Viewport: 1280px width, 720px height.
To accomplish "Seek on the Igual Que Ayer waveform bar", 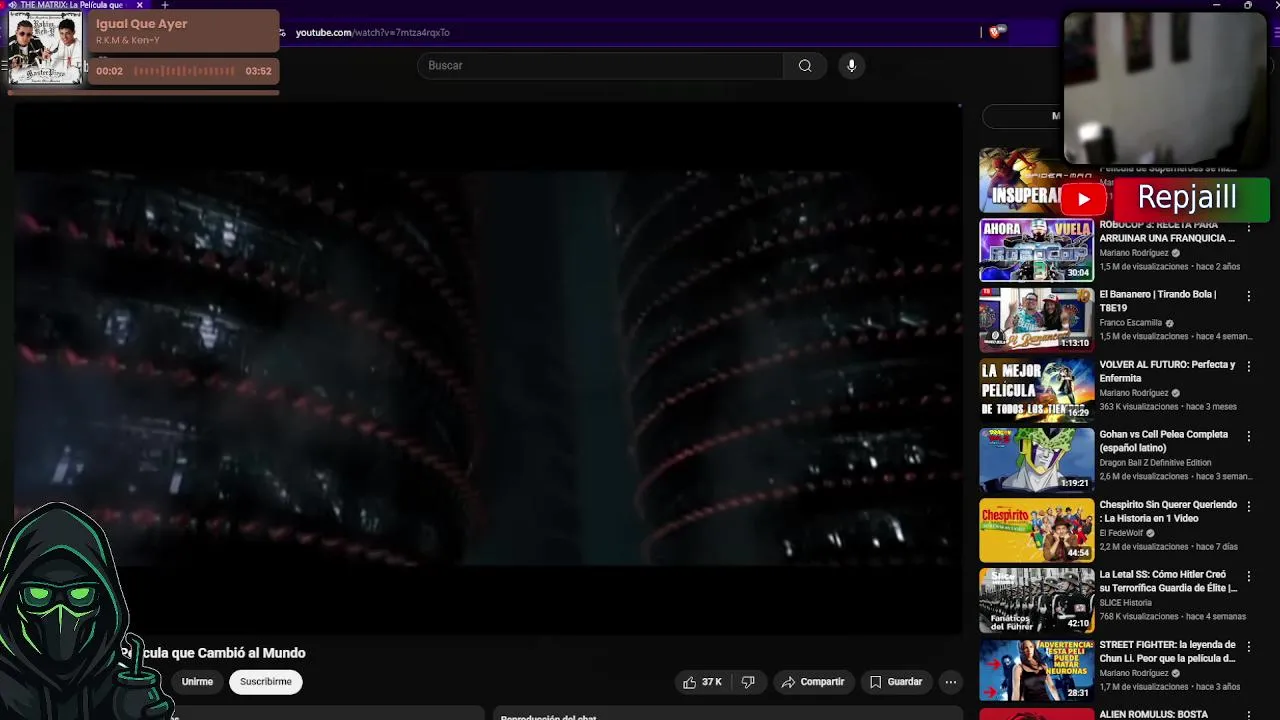I will point(185,71).
